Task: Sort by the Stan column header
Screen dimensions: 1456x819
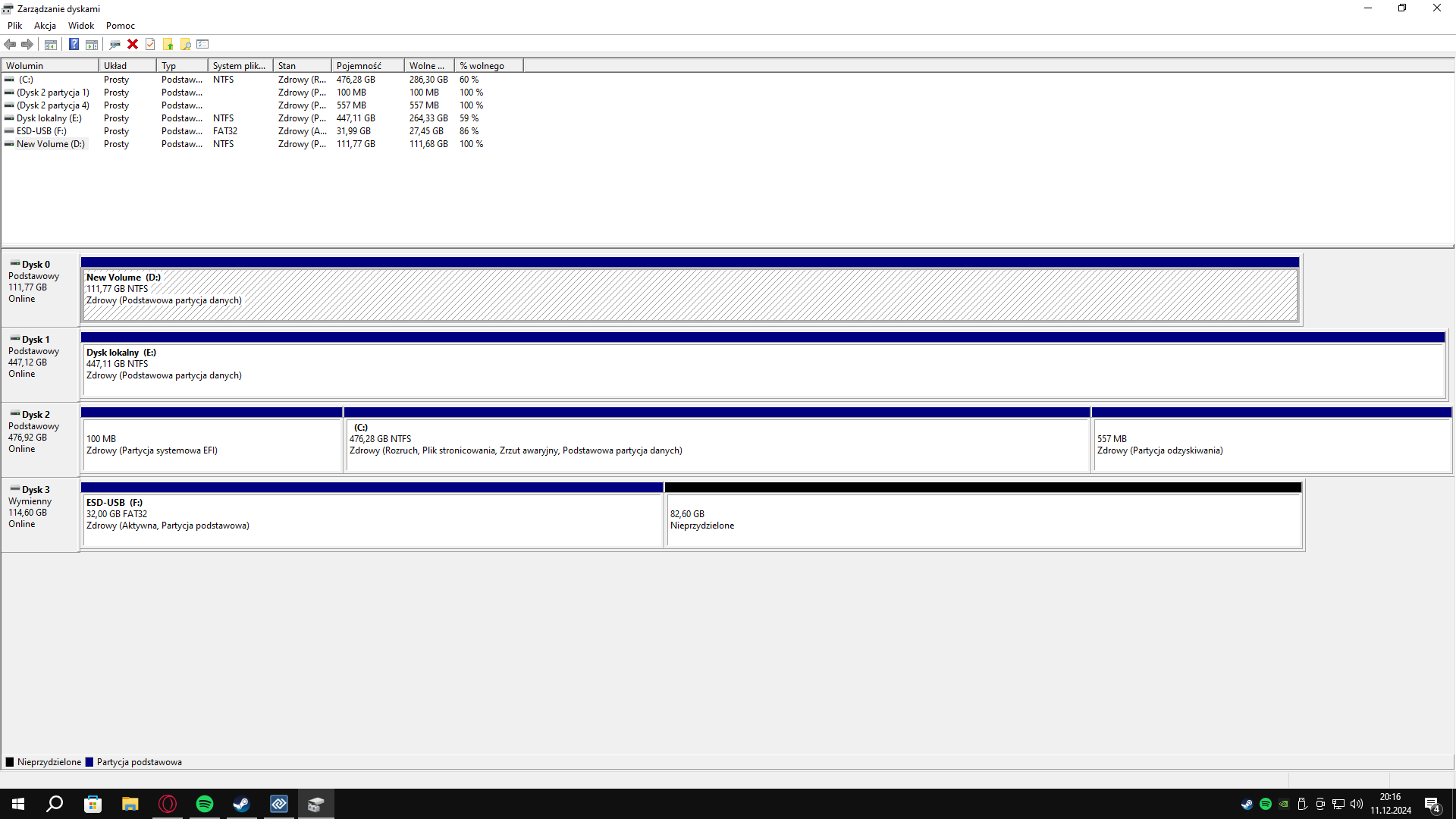Action: (x=302, y=66)
